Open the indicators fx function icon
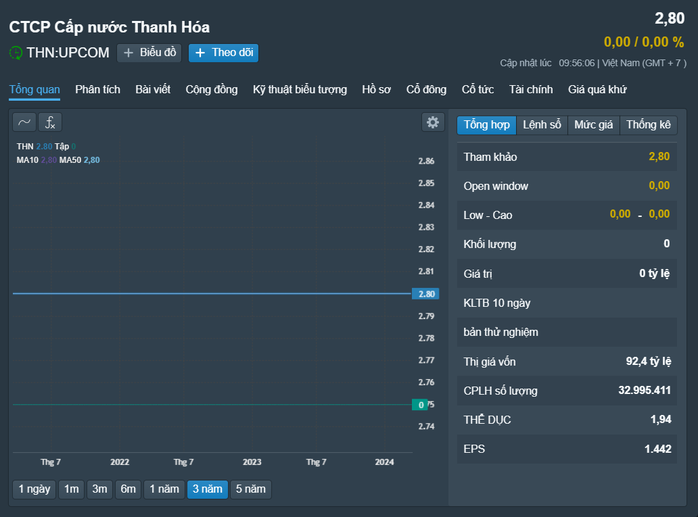This screenshot has width=698, height=517. [50, 122]
